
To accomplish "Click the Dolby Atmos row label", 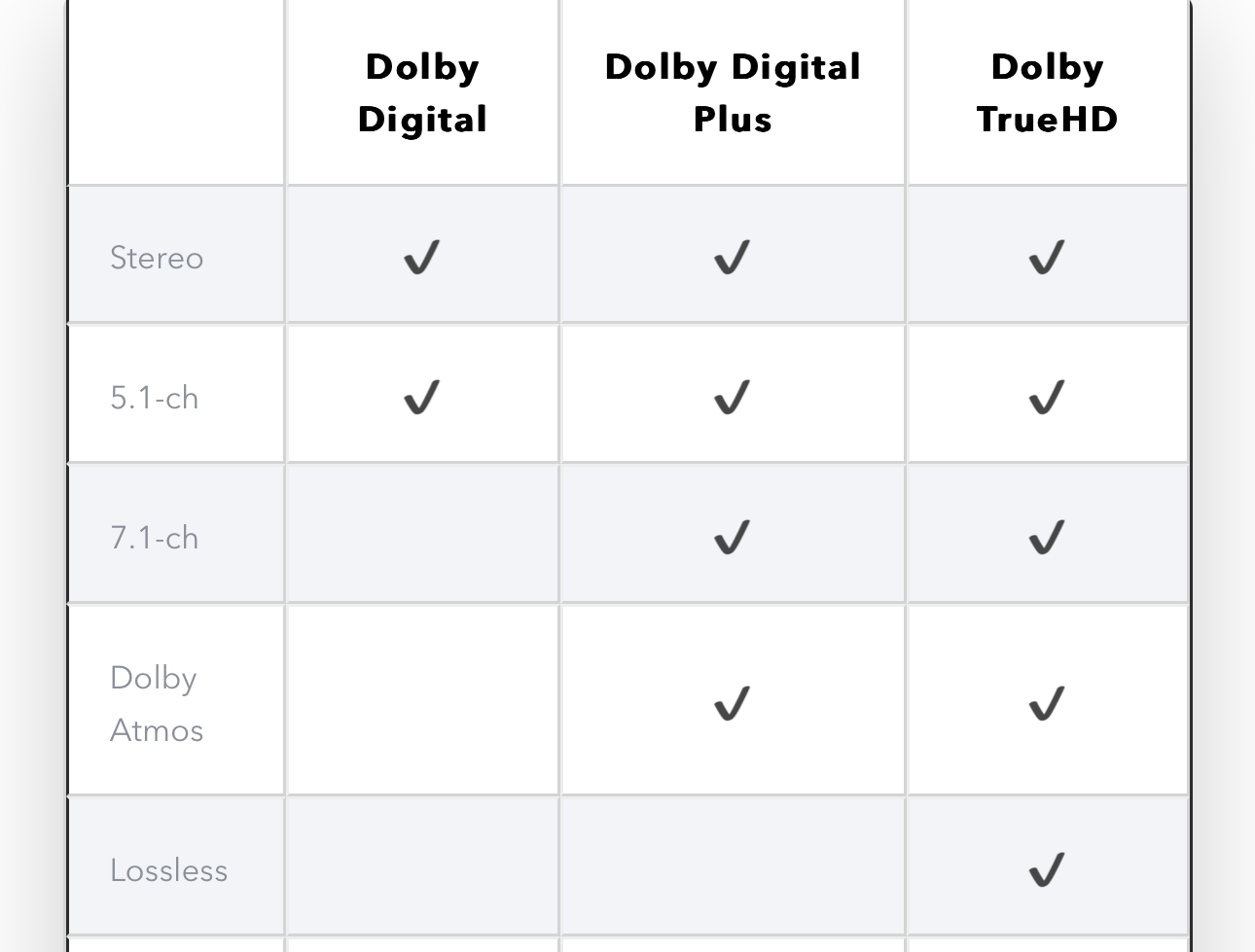I will (x=157, y=704).
